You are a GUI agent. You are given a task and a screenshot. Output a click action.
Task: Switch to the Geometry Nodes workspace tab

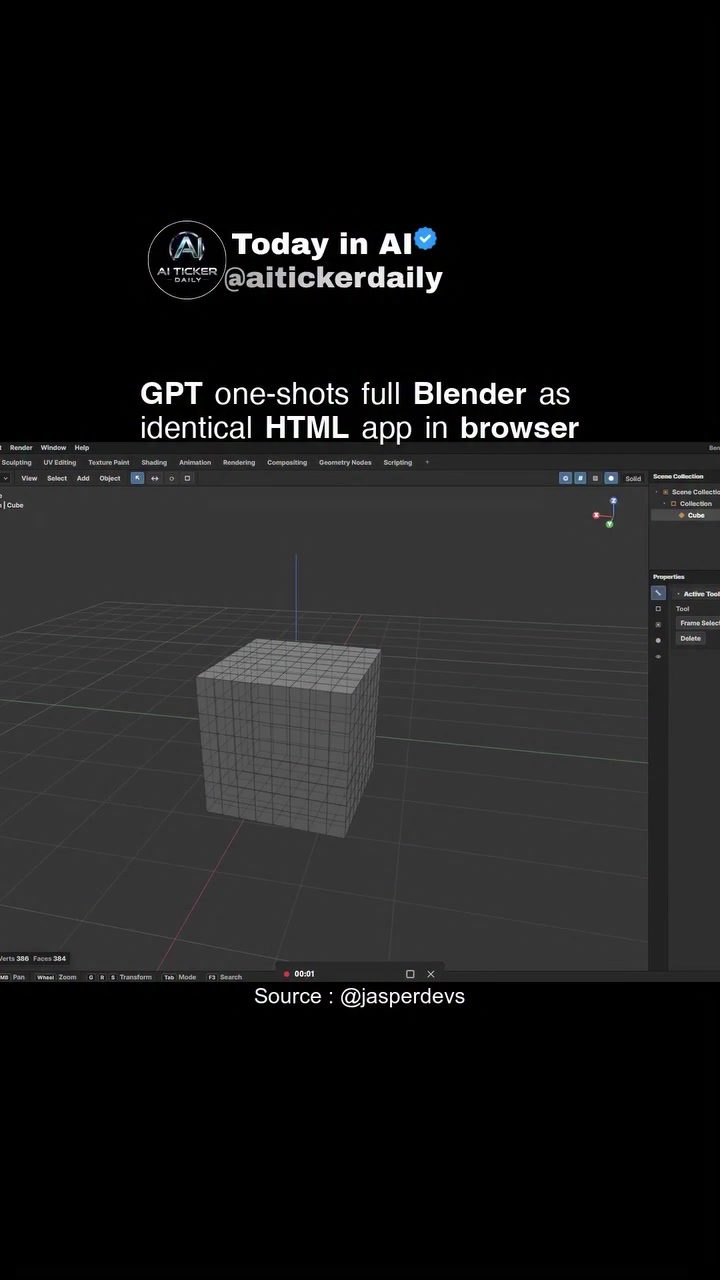pyautogui.click(x=345, y=463)
